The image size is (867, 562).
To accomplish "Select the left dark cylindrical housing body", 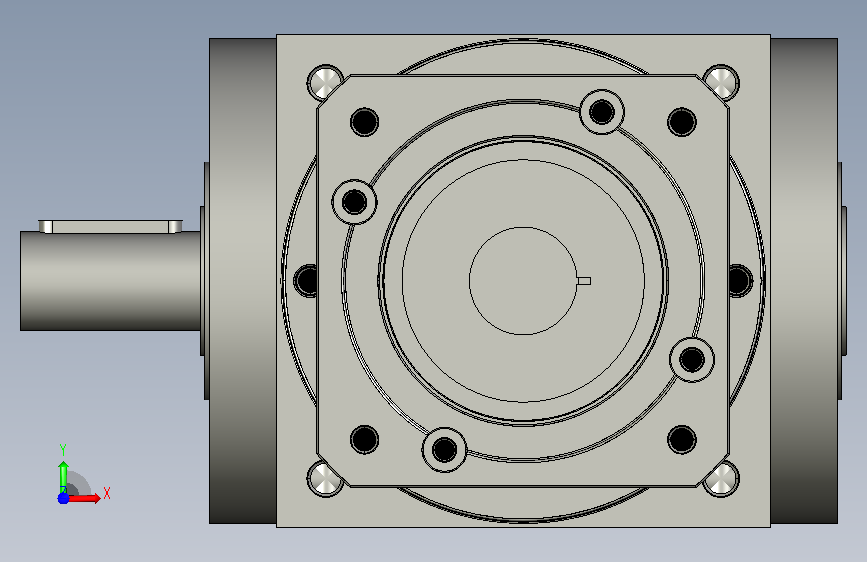I will 243,281.
